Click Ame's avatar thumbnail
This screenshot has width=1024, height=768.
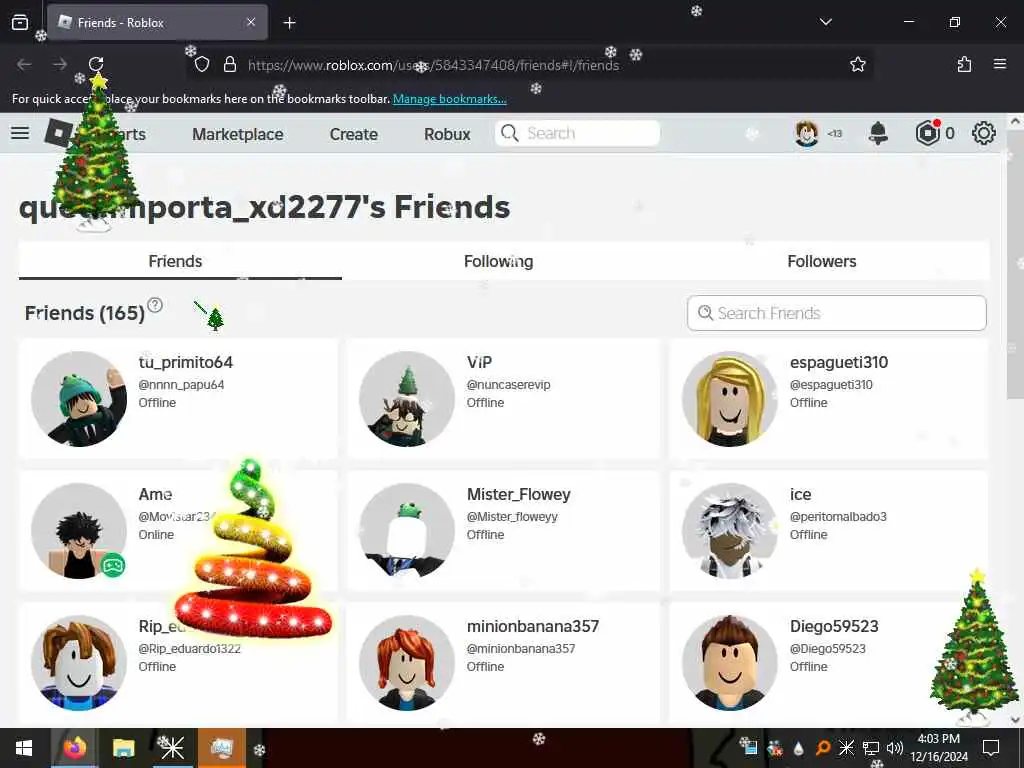79,531
